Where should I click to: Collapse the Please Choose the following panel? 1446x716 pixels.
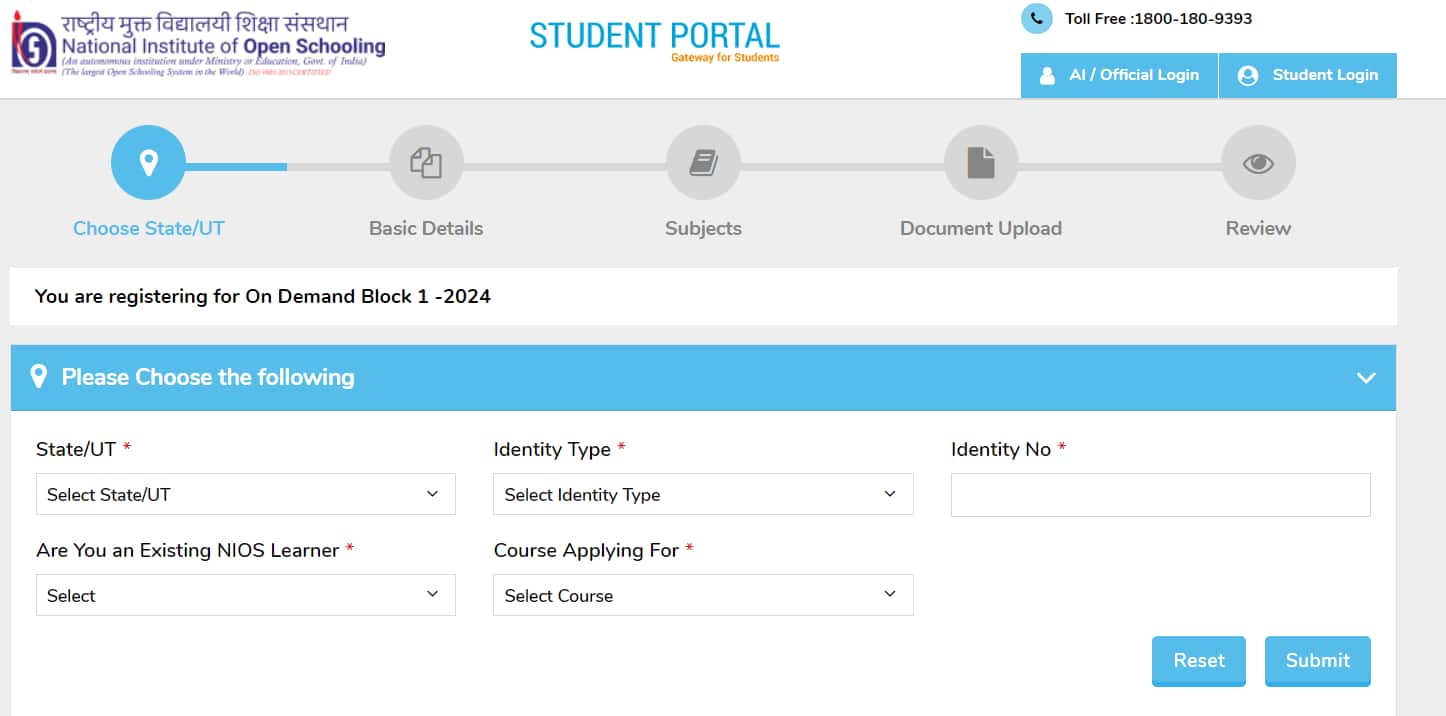click(1366, 378)
